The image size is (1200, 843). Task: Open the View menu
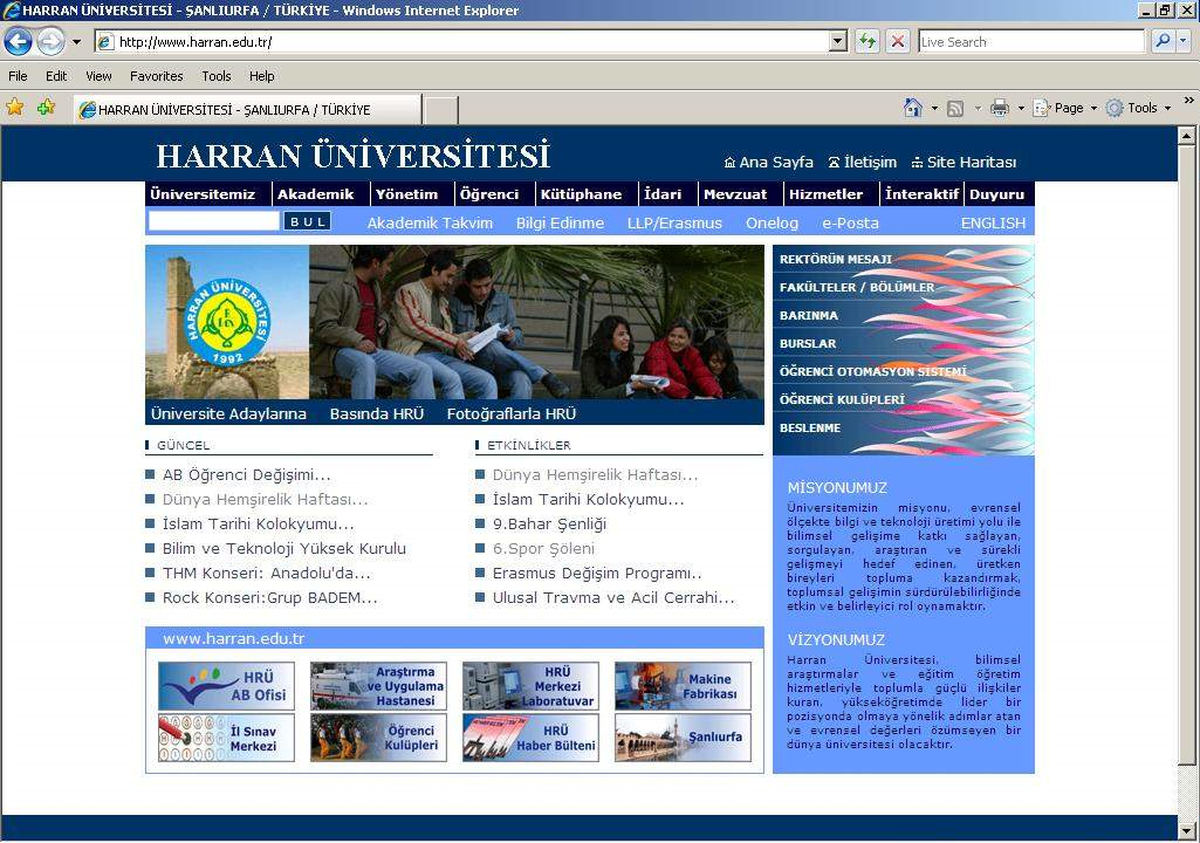[x=98, y=76]
